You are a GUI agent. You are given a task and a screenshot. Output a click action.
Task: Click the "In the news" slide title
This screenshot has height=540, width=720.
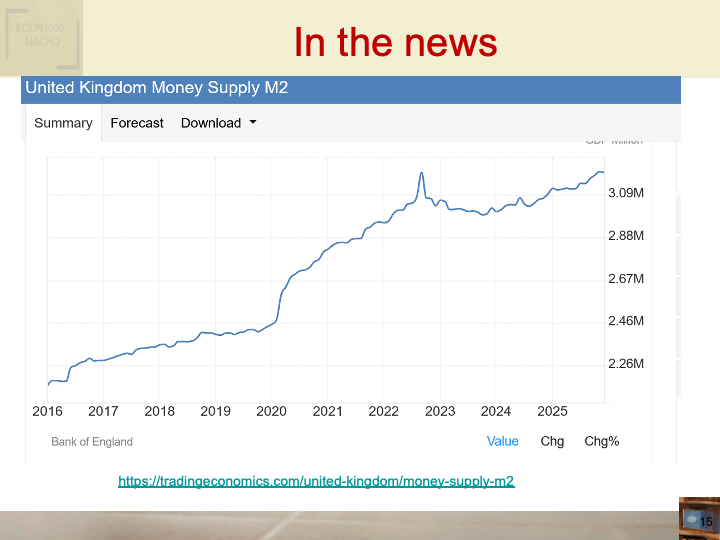pos(395,42)
